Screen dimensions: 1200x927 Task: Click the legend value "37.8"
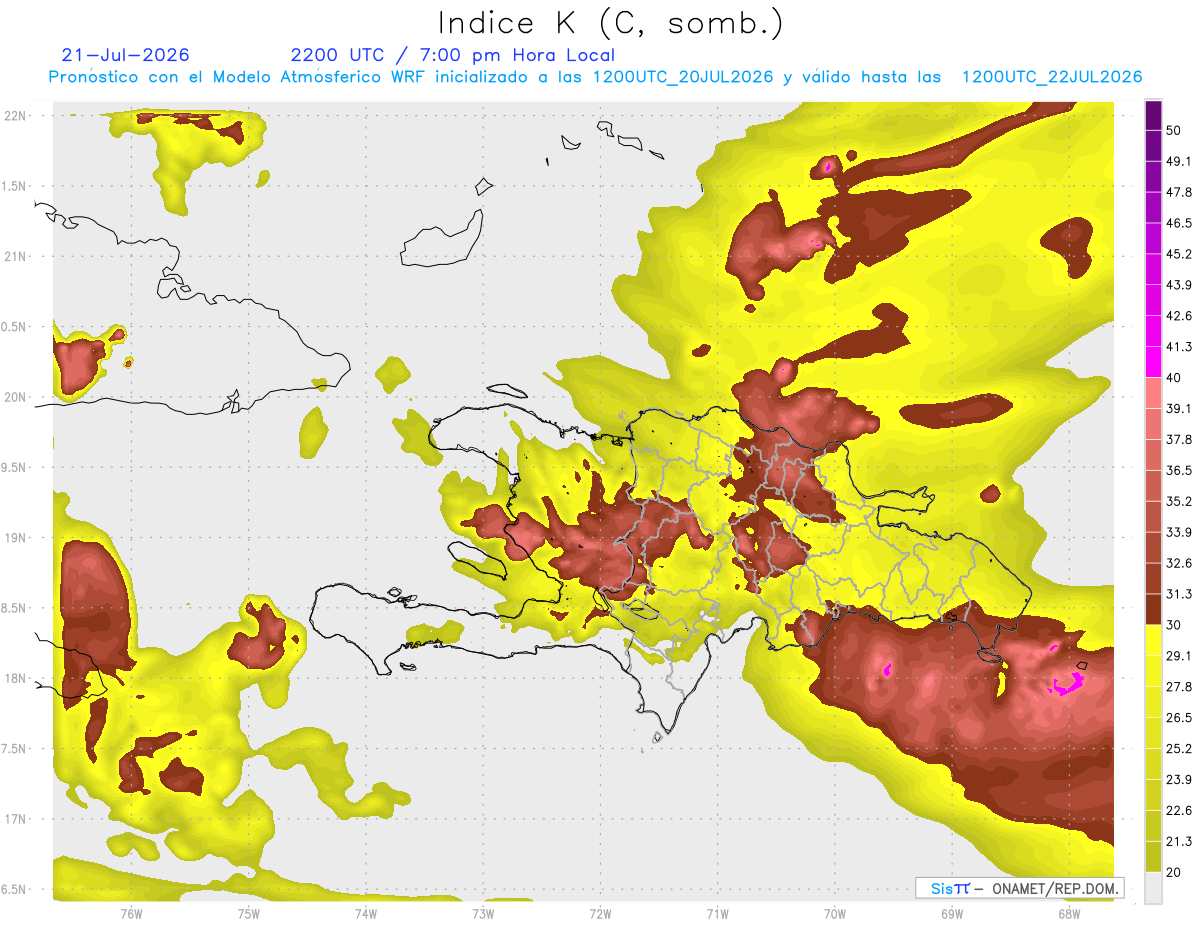[x=1179, y=440]
